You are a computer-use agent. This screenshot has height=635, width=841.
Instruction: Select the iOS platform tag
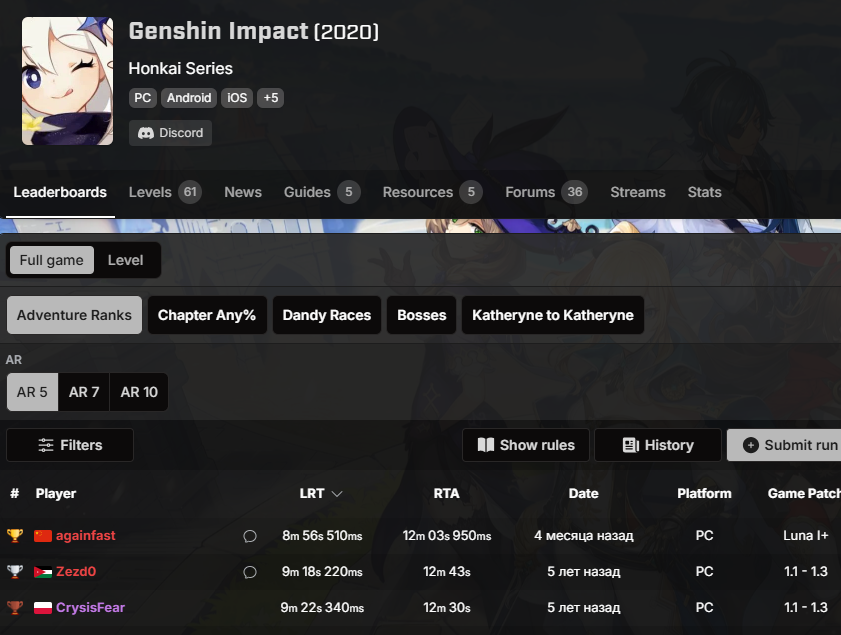pos(237,98)
